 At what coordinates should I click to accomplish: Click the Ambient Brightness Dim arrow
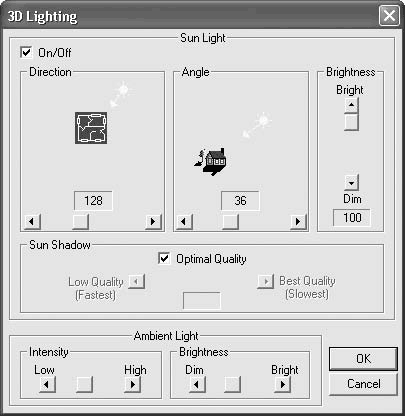(197, 384)
